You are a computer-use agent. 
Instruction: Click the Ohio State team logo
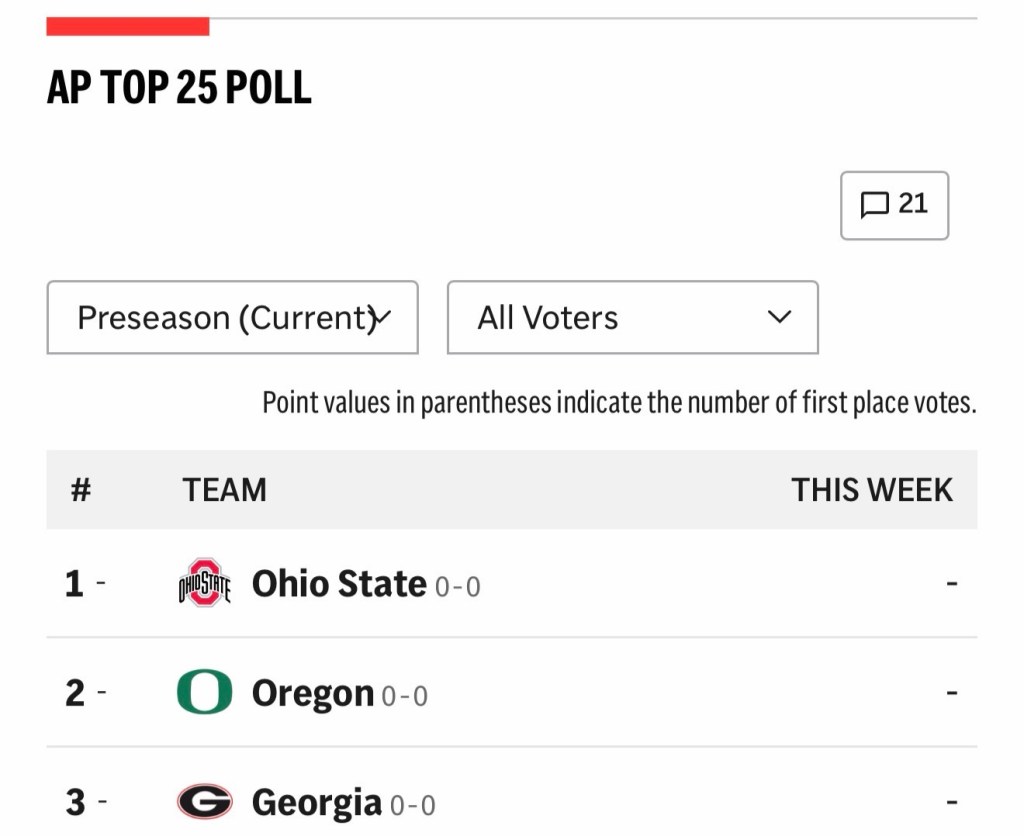[204, 583]
